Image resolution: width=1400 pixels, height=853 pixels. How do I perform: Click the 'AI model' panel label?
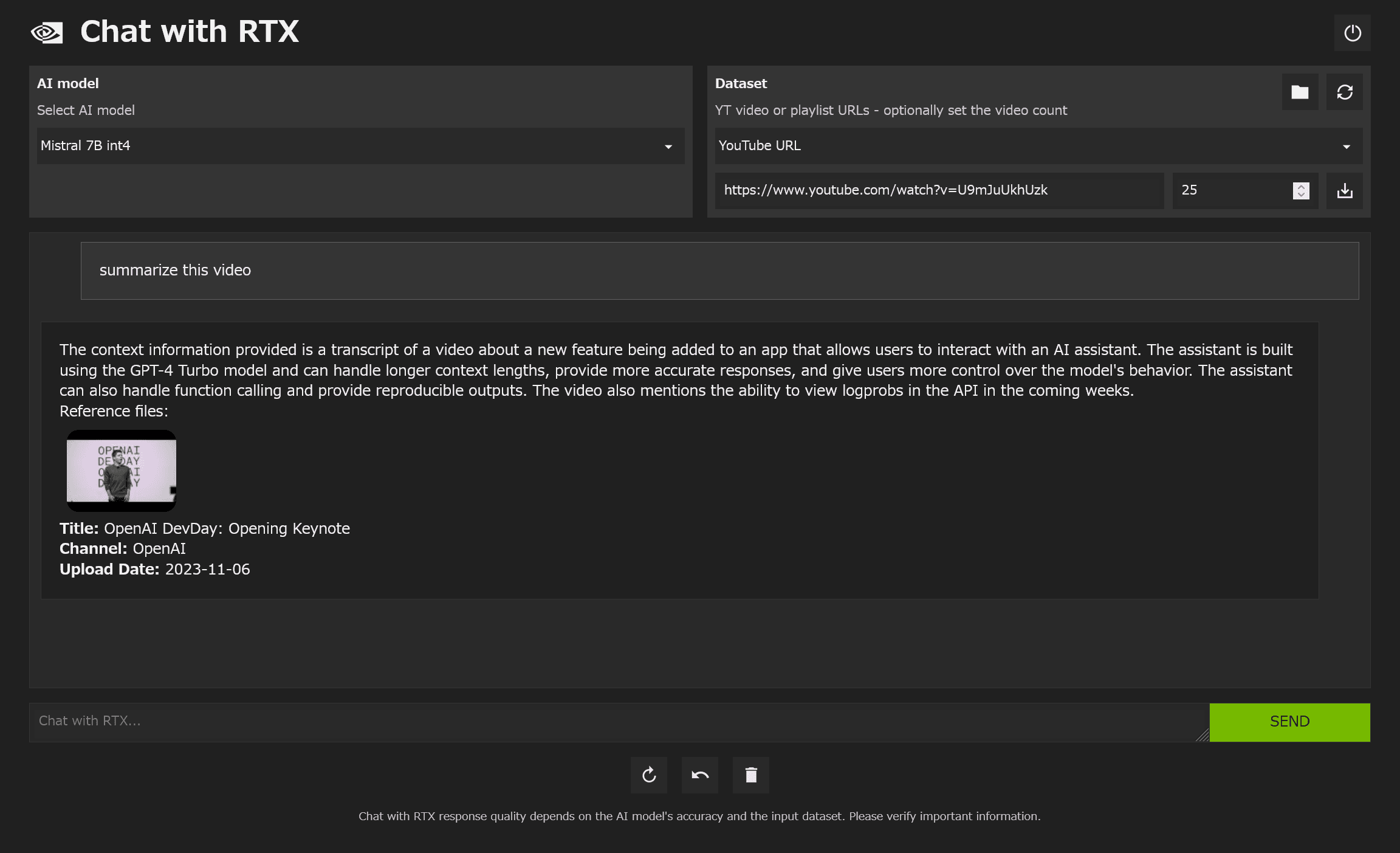tap(67, 83)
